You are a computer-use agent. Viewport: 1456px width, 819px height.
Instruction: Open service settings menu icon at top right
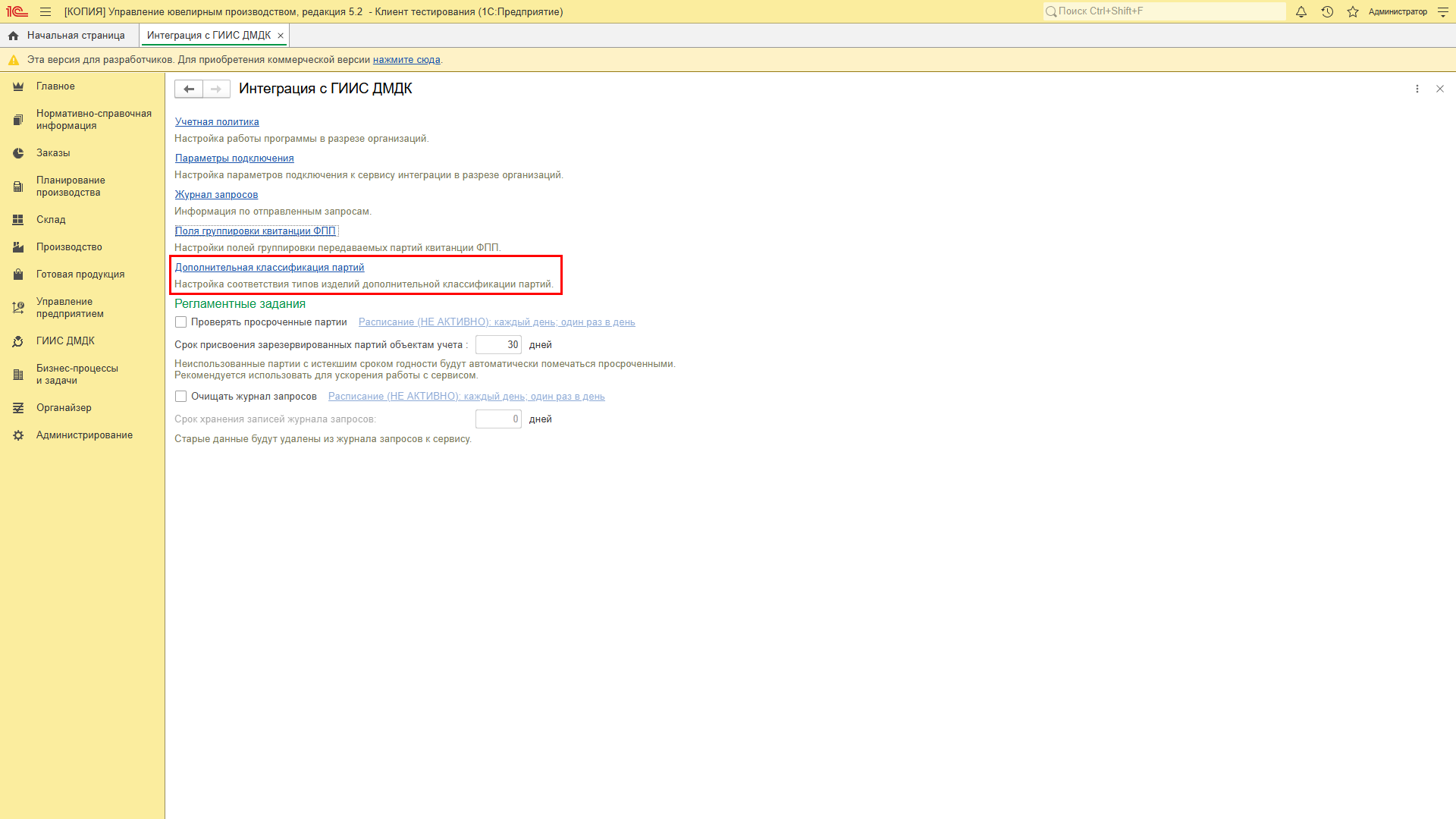click(1443, 11)
